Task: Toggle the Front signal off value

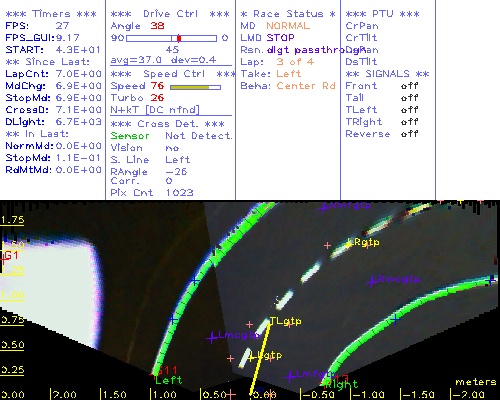Action: pyautogui.click(x=410, y=86)
